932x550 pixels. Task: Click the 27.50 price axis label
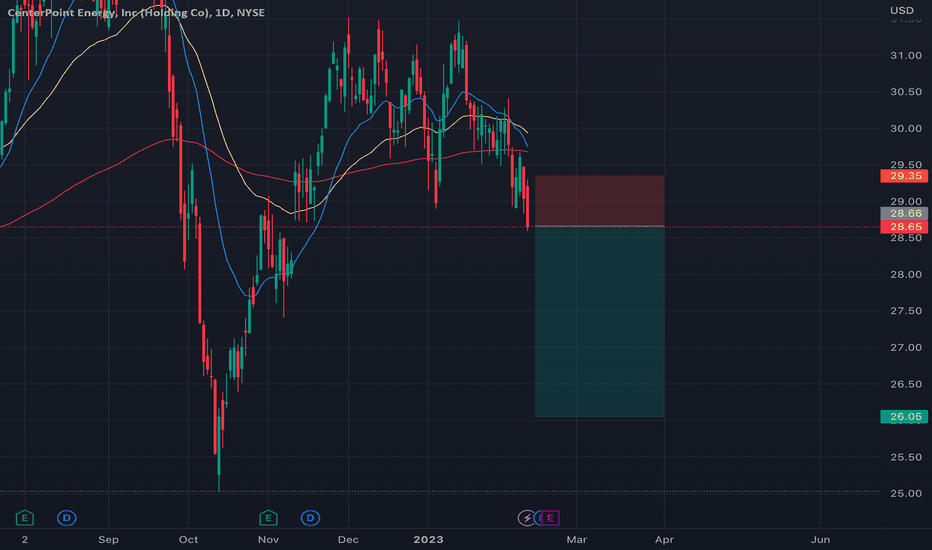906,311
